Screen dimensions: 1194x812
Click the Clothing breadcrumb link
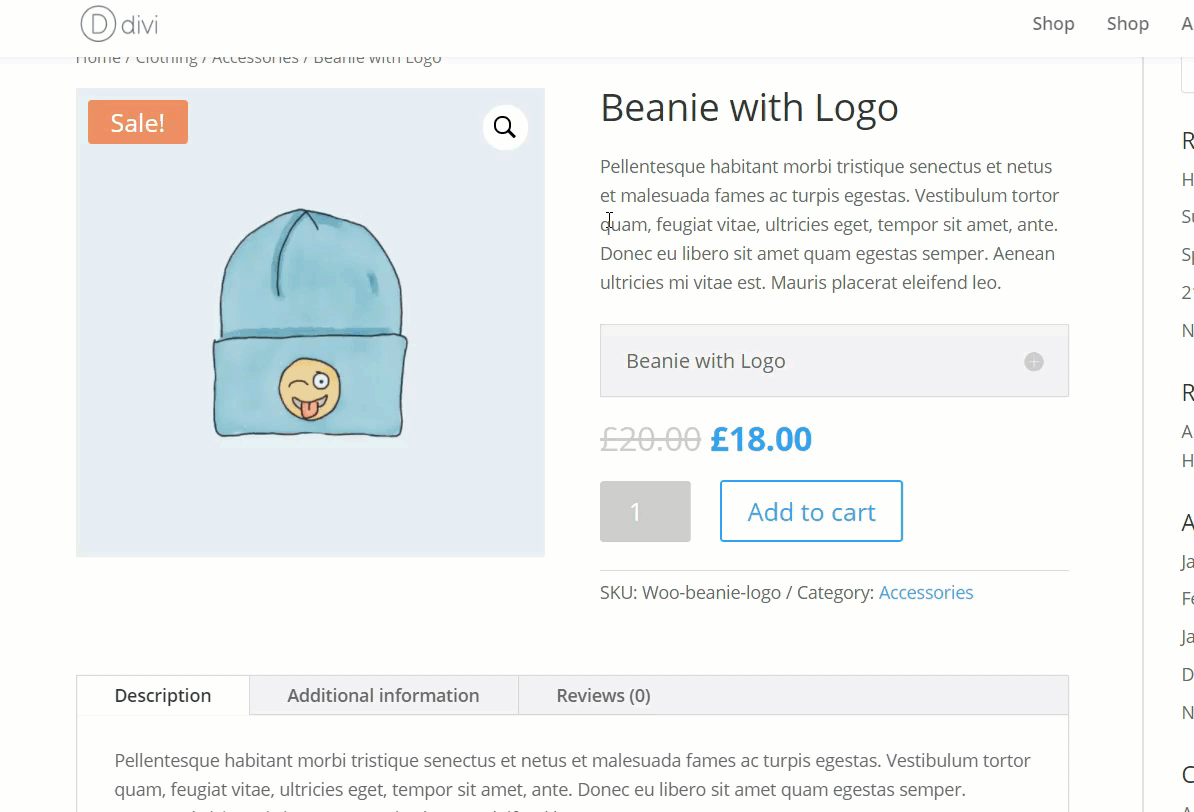point(167,59)
